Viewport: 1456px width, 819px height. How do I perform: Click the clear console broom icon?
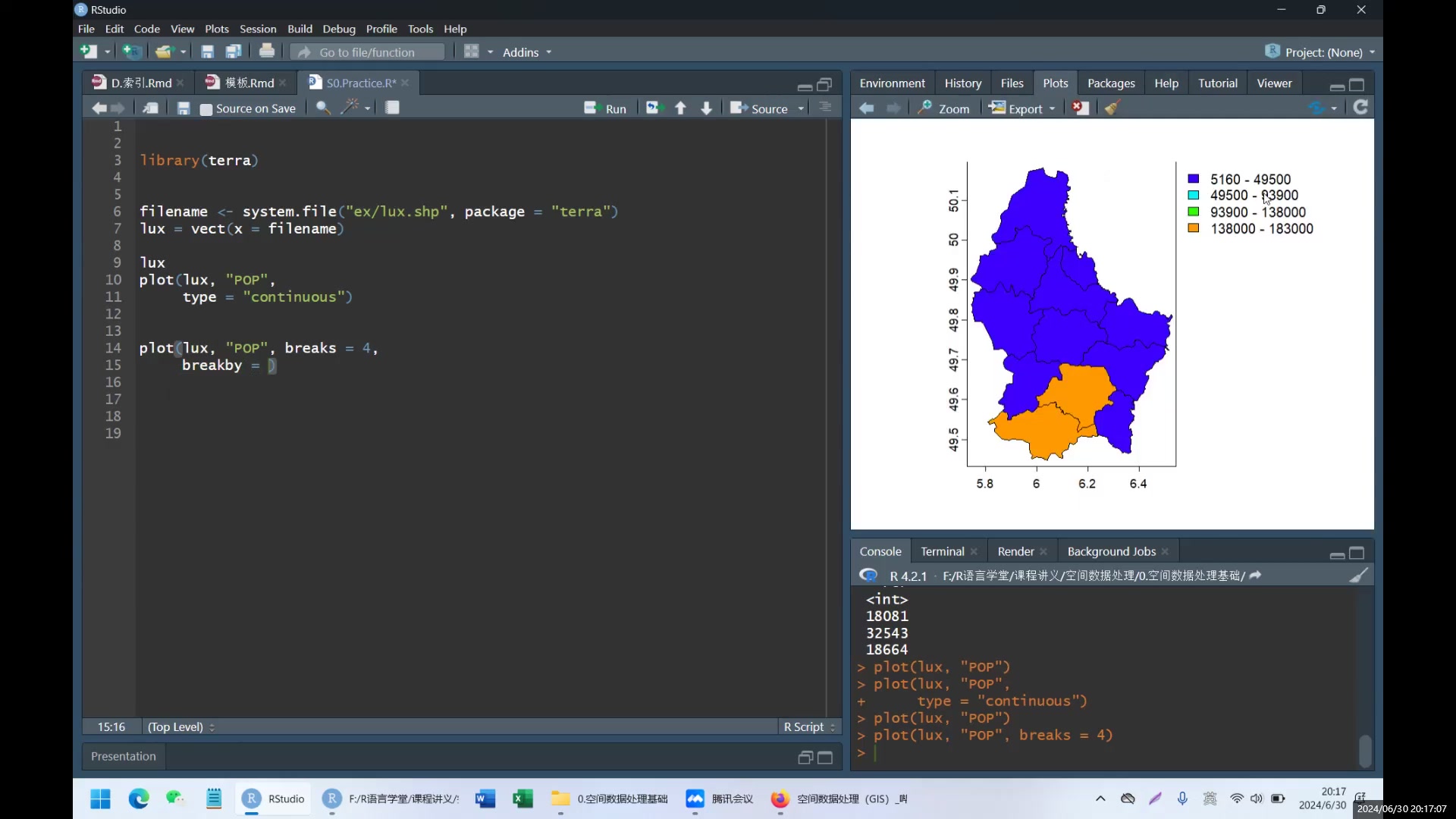point(1358,576)
